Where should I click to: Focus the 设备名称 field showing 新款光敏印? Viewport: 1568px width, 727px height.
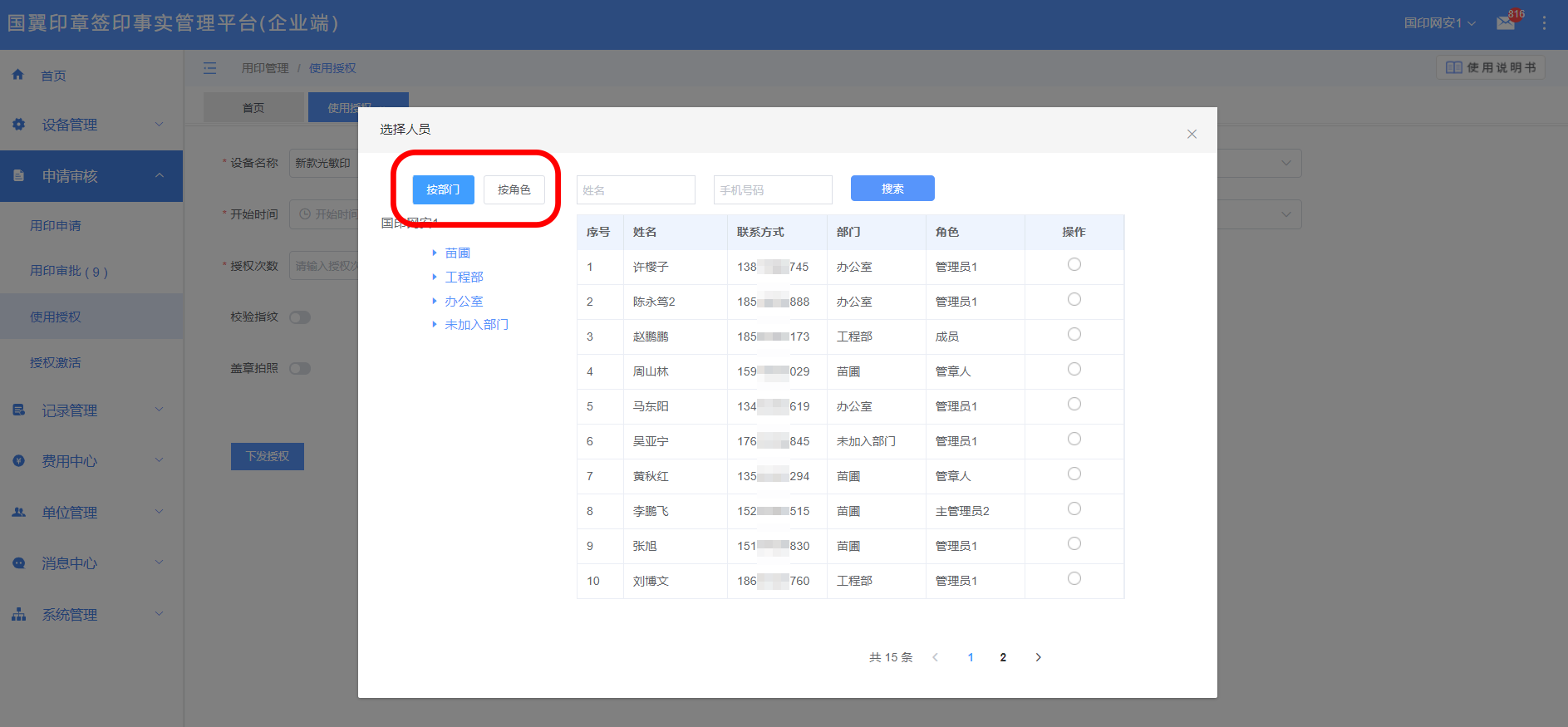[324, 163]
